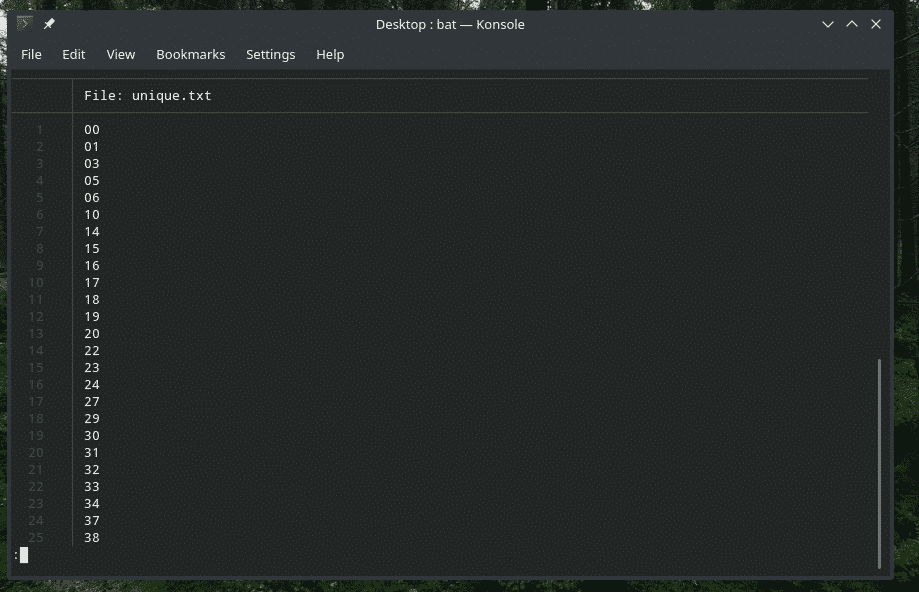Select the value '18' on line 11
919x592 pixels.
click(x=92, y=300)
